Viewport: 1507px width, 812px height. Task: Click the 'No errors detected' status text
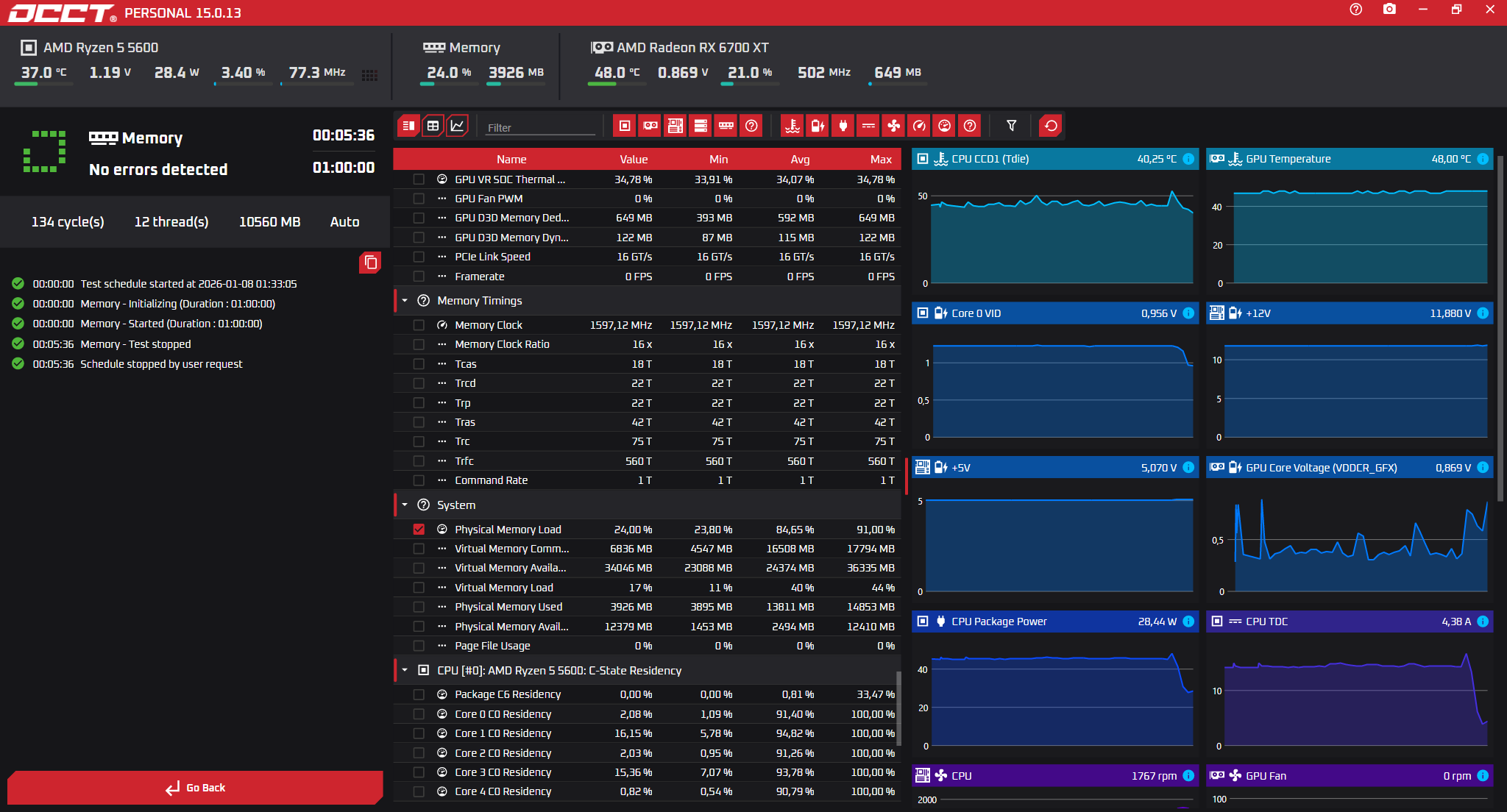[x=158, y=170]
